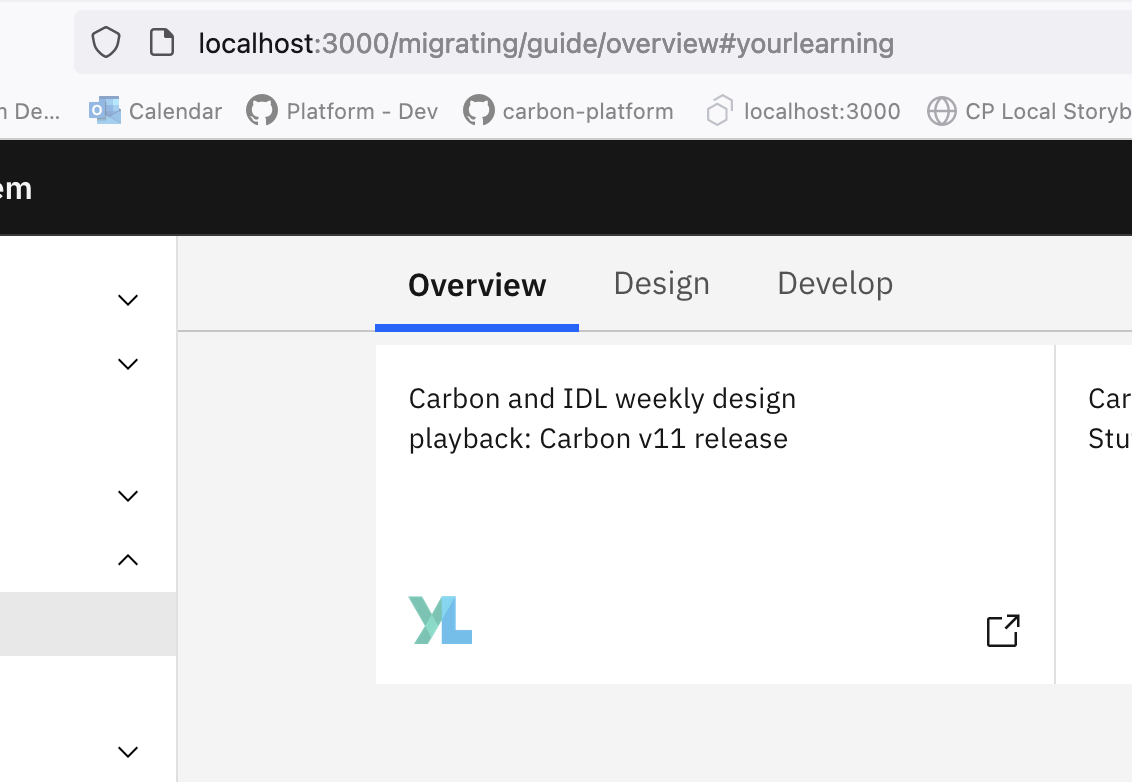The width and height of the screenshot is (1132, 782).
Task: Collapse the expanded sidebar section
Action: pyautogui.click(x=127, y=559)
